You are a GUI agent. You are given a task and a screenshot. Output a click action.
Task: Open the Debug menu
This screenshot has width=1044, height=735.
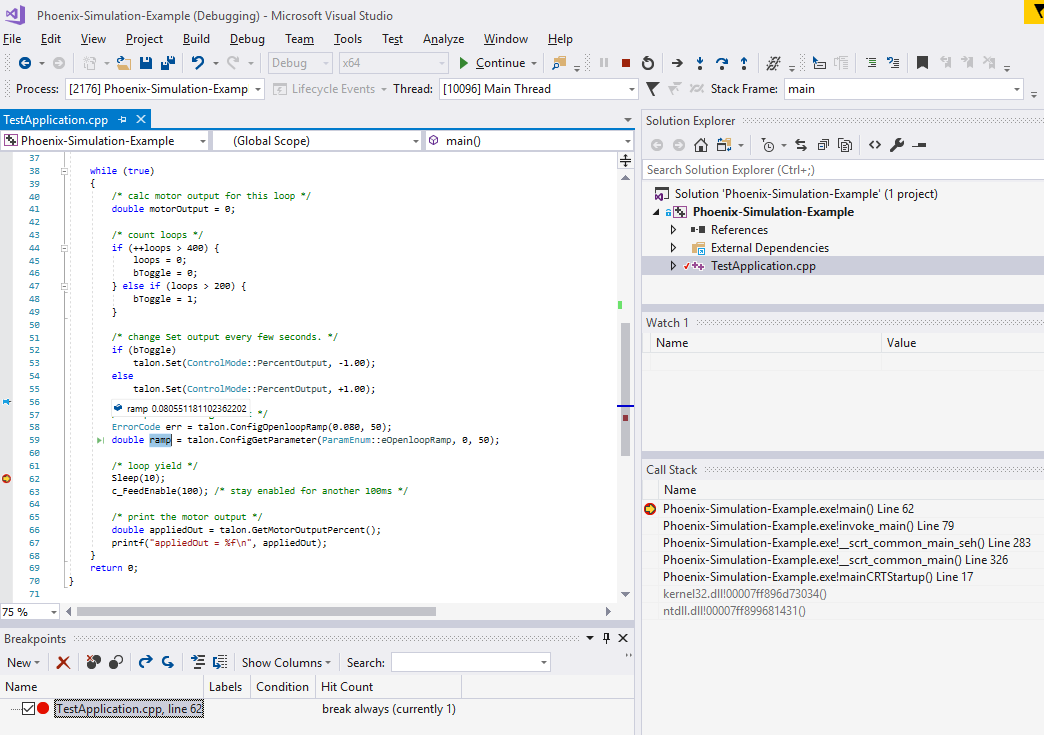(x=247, y=39)
